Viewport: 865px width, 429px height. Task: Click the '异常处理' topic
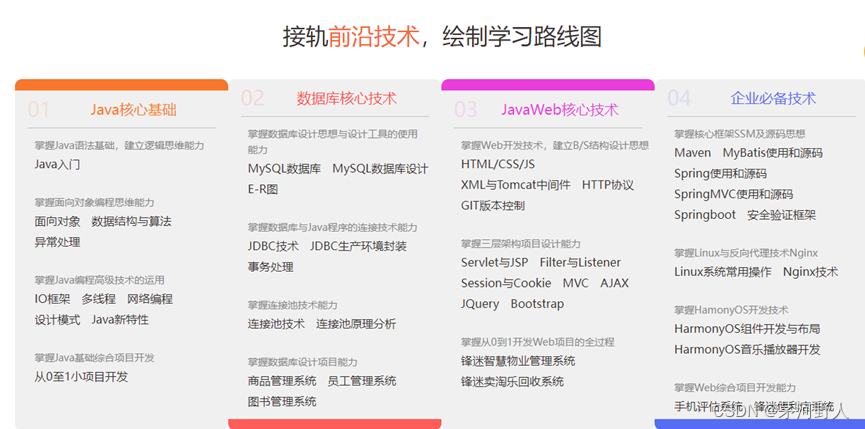[57, 242]
